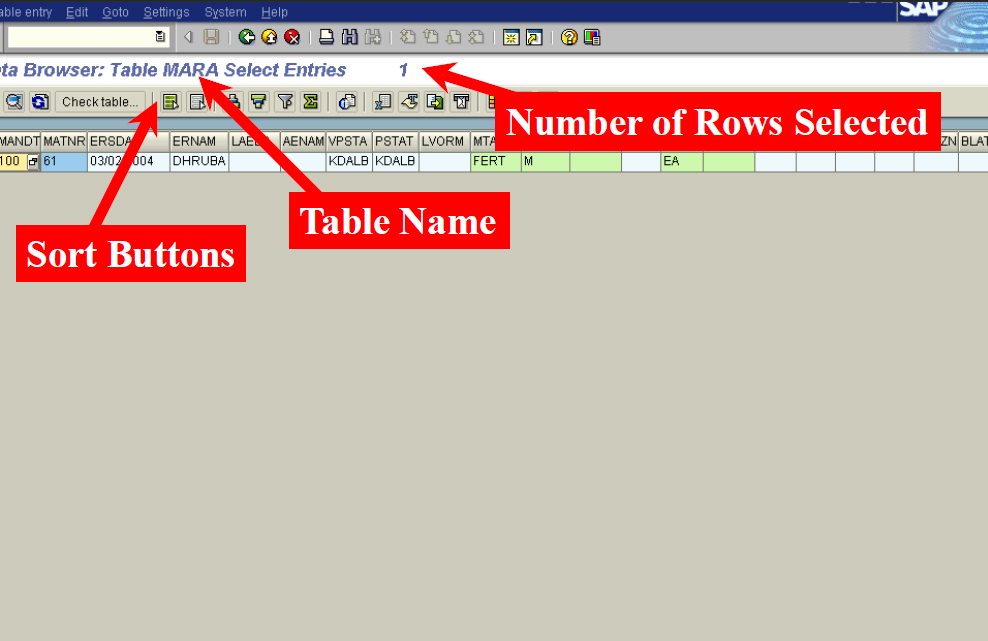Go to the first page icon
The image size is (988, 641).
pos(408,37)
